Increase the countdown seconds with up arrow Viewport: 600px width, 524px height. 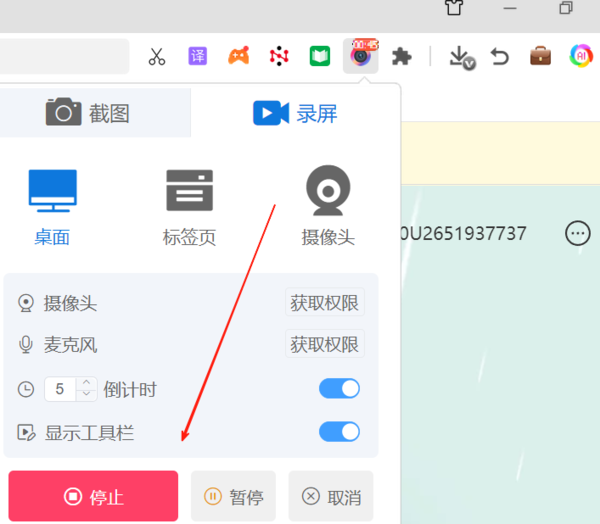tap(86, 382)
